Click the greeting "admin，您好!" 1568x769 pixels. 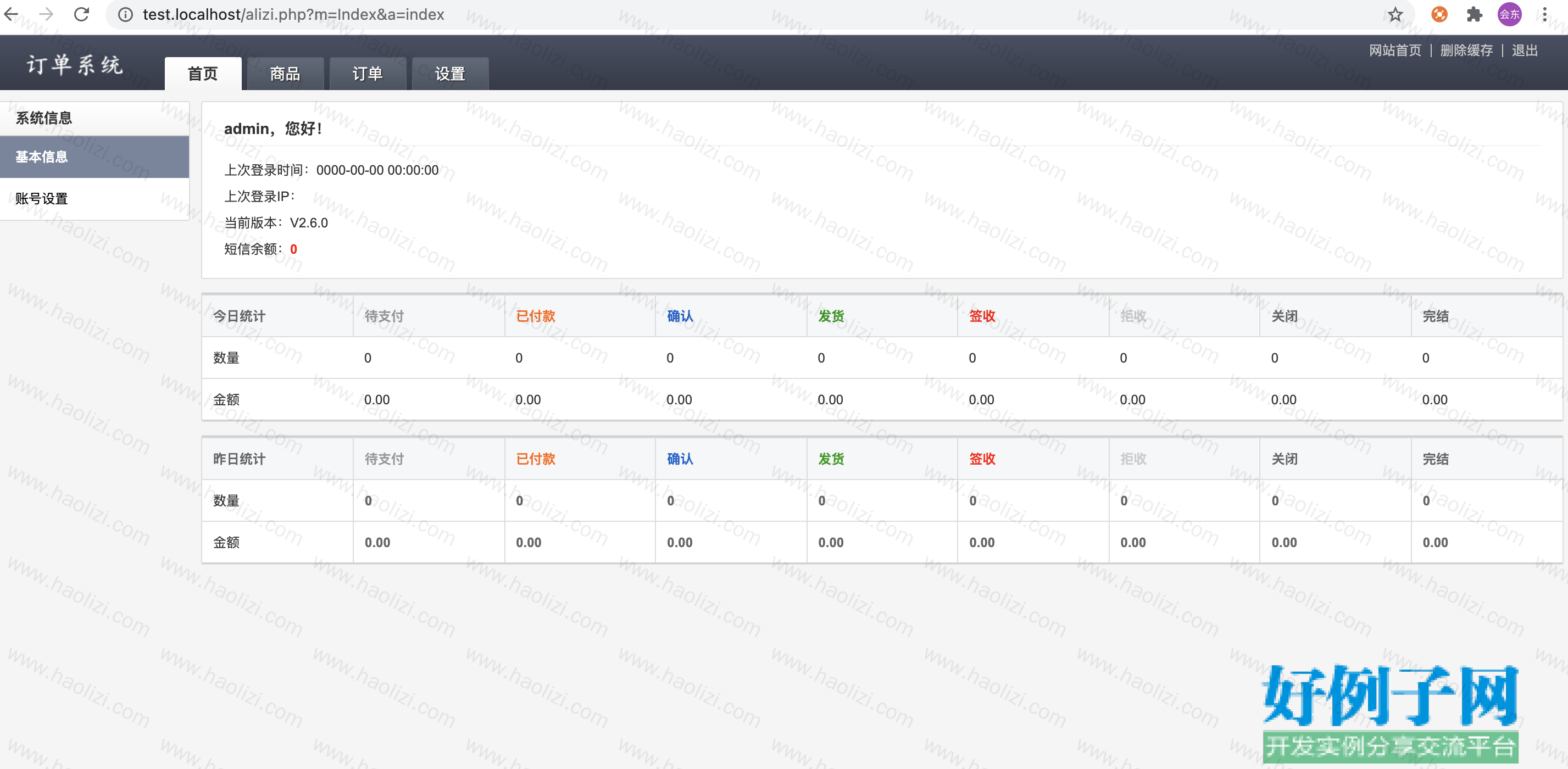(273, 129)
